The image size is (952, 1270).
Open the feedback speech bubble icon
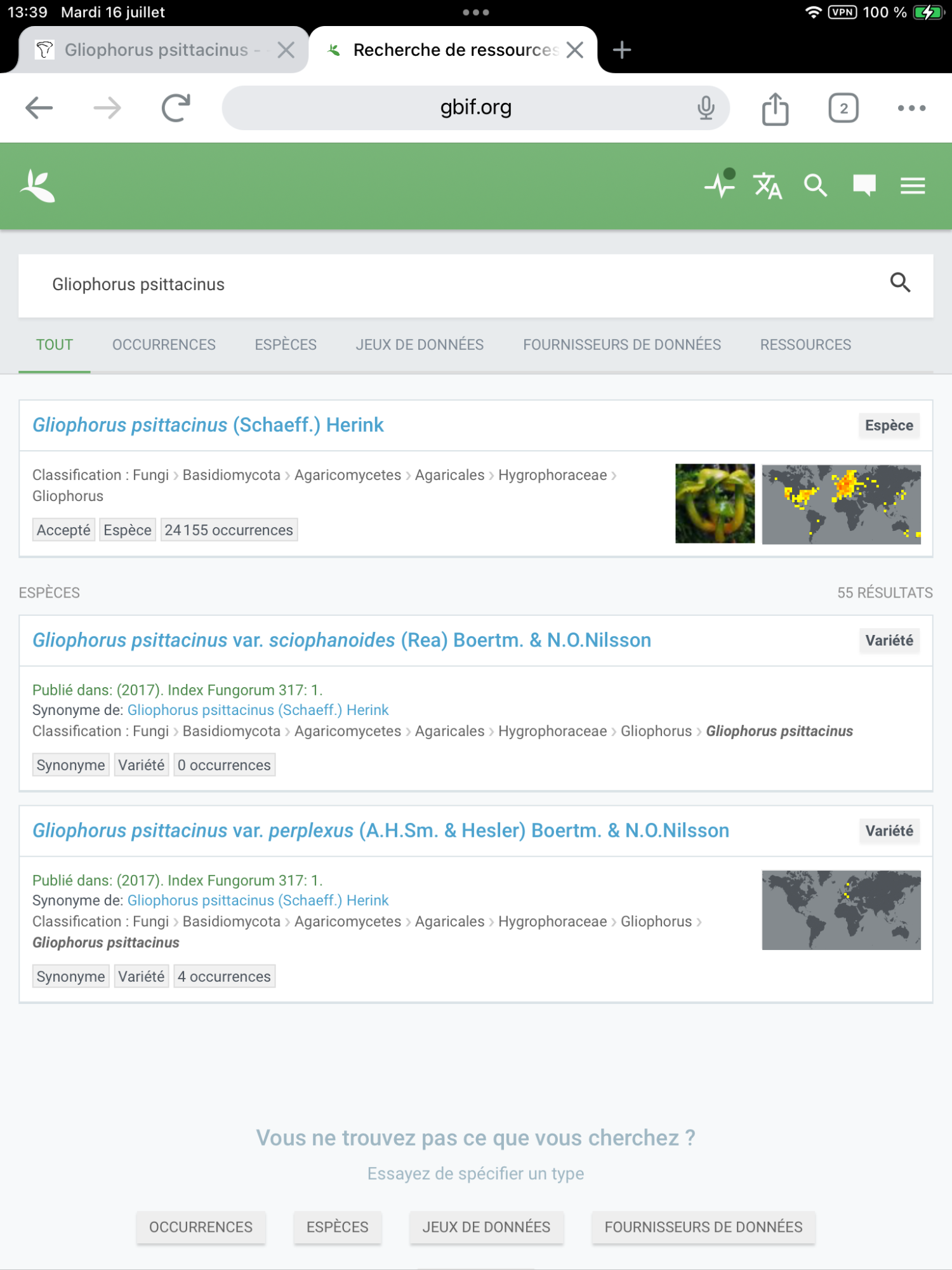pyautogui.click(x=864, y=186)
